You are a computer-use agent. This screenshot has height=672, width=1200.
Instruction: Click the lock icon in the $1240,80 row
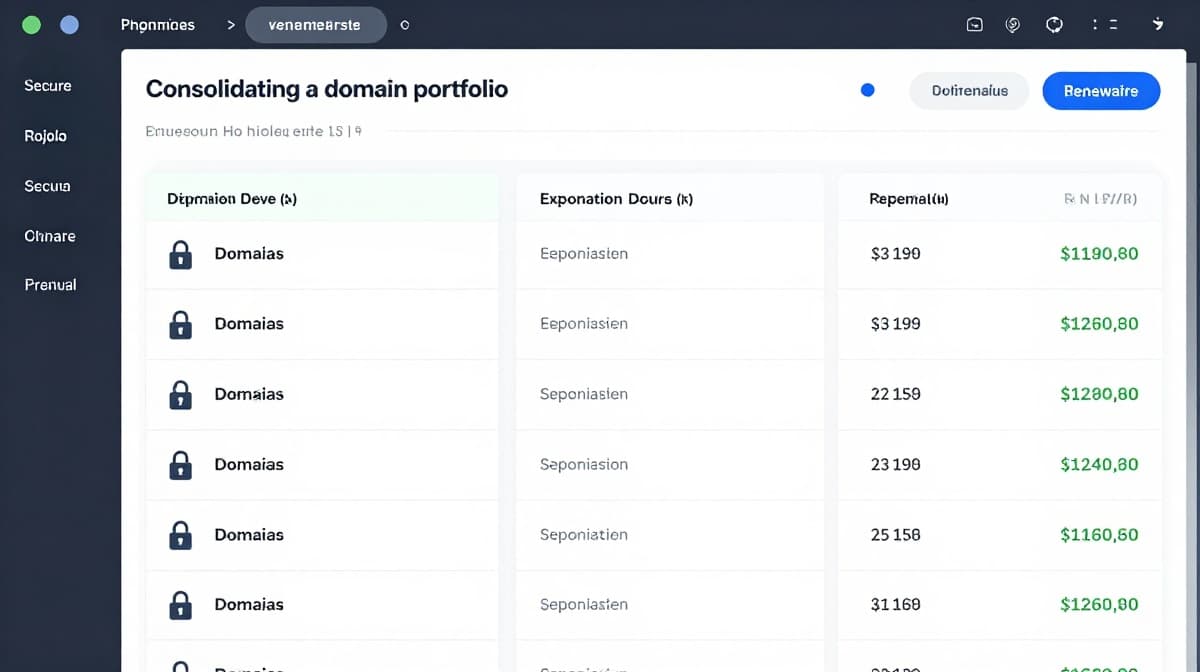click(180, 465)
